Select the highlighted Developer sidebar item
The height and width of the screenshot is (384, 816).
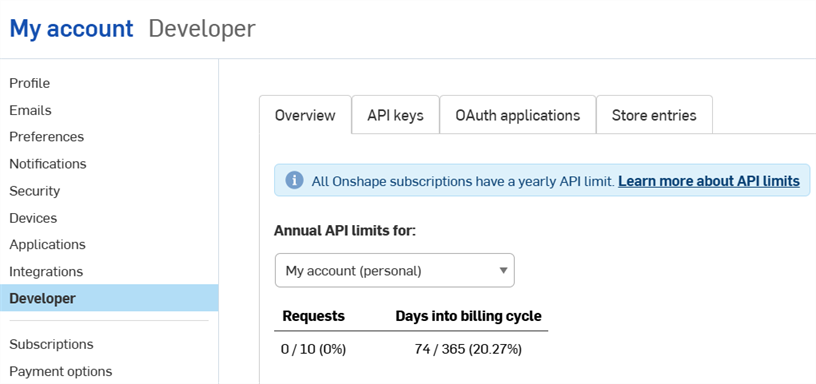pyautogui.click(x=109, y=298)
